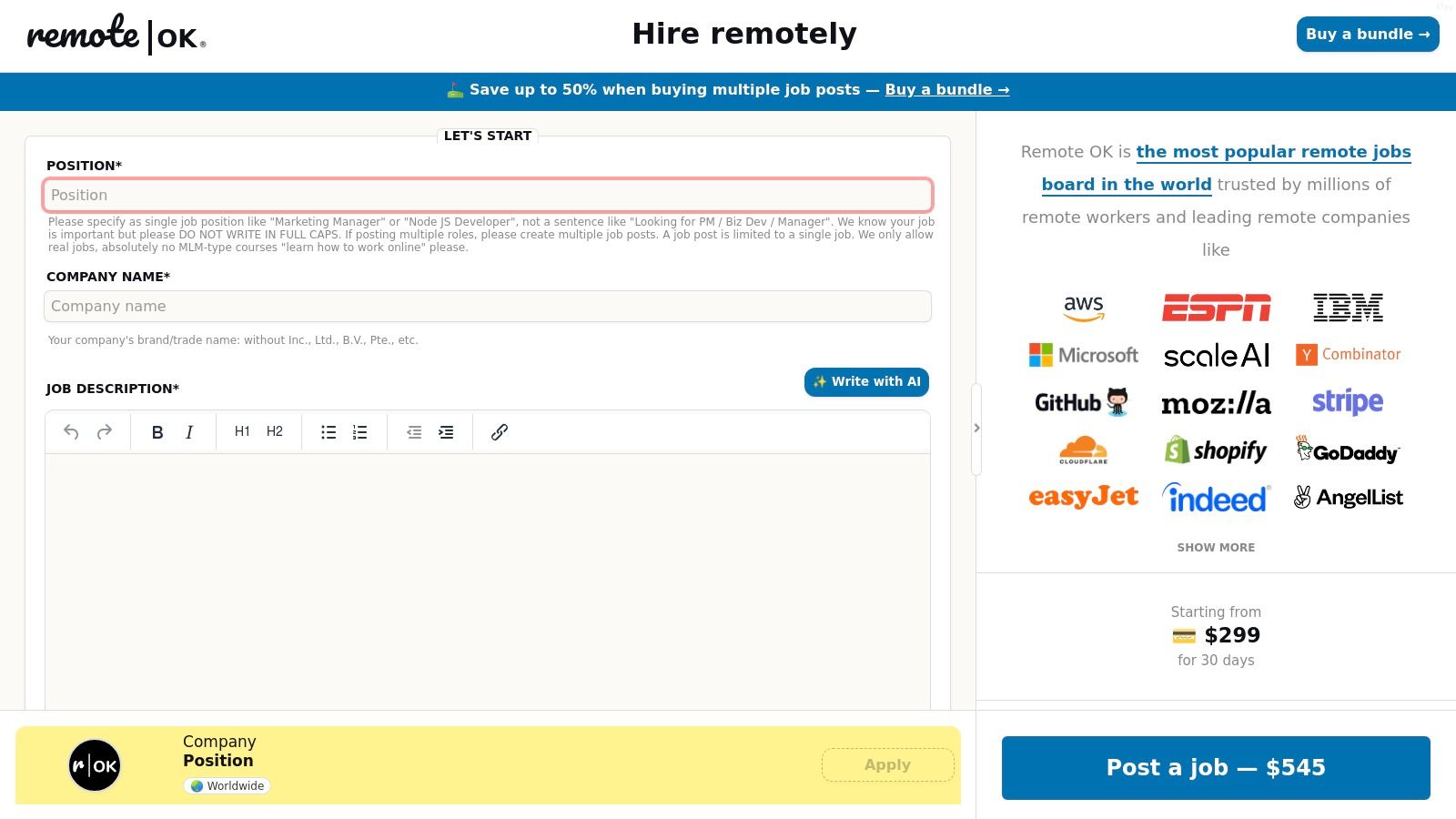
Task: Toggle bold formatting in job description
Action: [x=157, y=432]
